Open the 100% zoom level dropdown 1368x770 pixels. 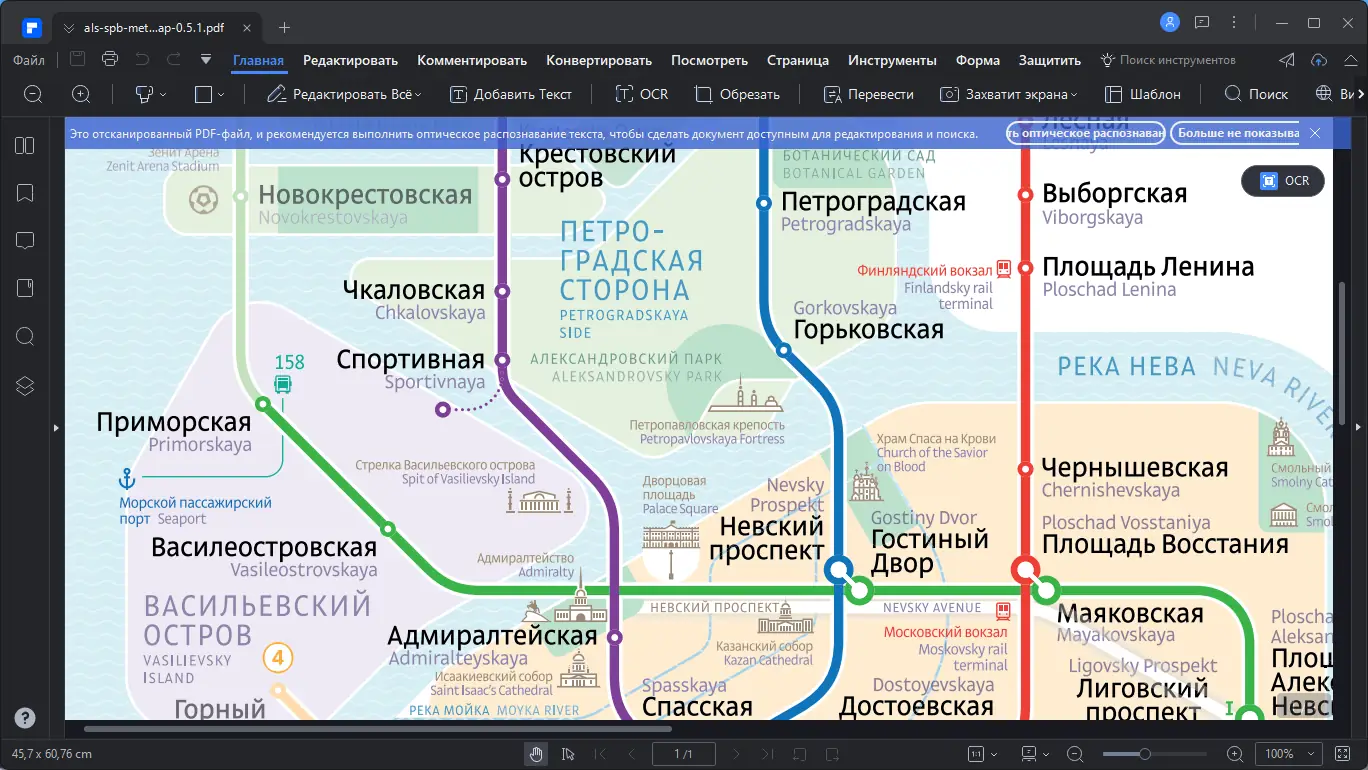[x=1287, y=754]
